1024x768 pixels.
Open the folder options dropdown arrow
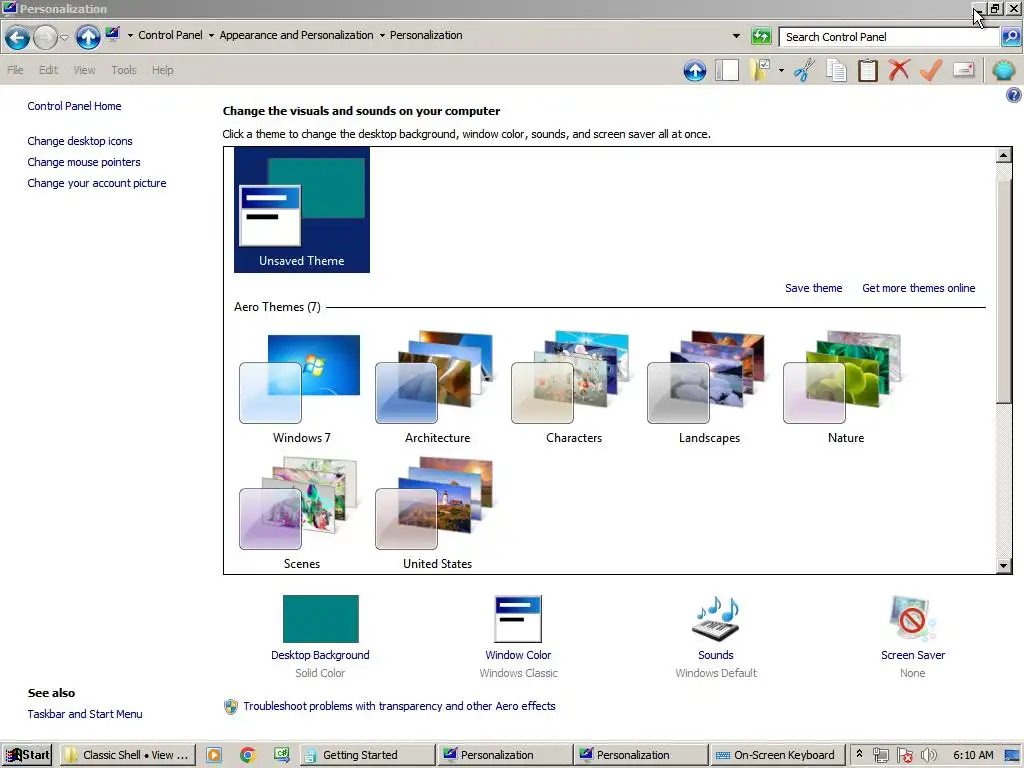click(781, 70)
